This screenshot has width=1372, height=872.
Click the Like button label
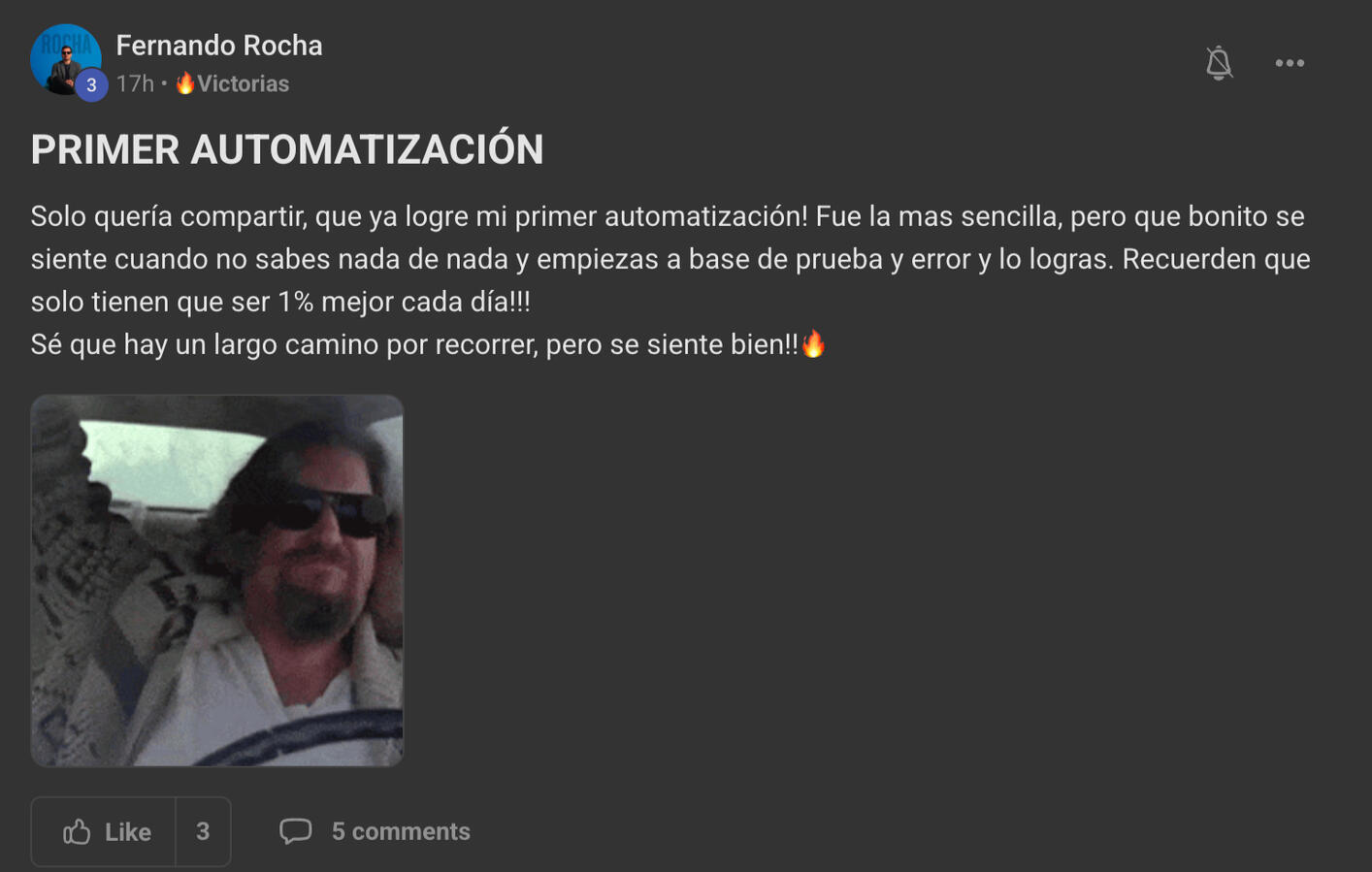point(128,832)
